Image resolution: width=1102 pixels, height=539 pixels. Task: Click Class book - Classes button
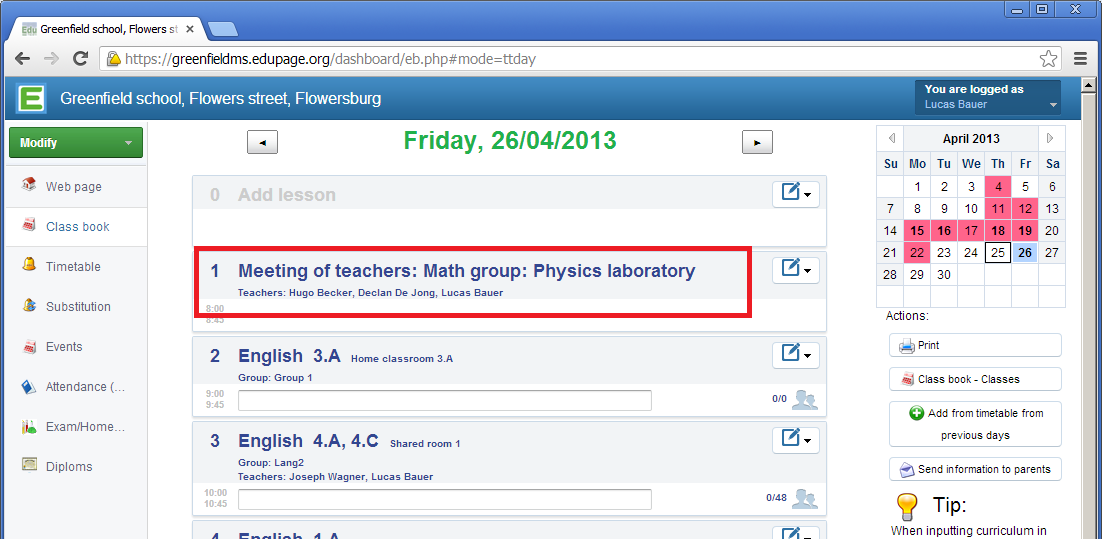975,379
